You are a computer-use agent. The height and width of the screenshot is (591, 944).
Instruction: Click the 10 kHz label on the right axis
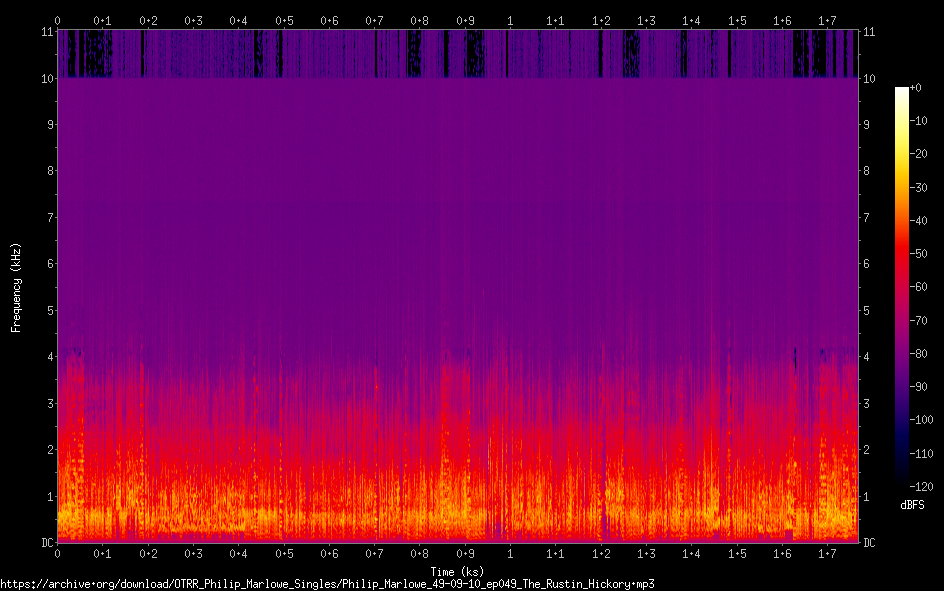(869, 78)
